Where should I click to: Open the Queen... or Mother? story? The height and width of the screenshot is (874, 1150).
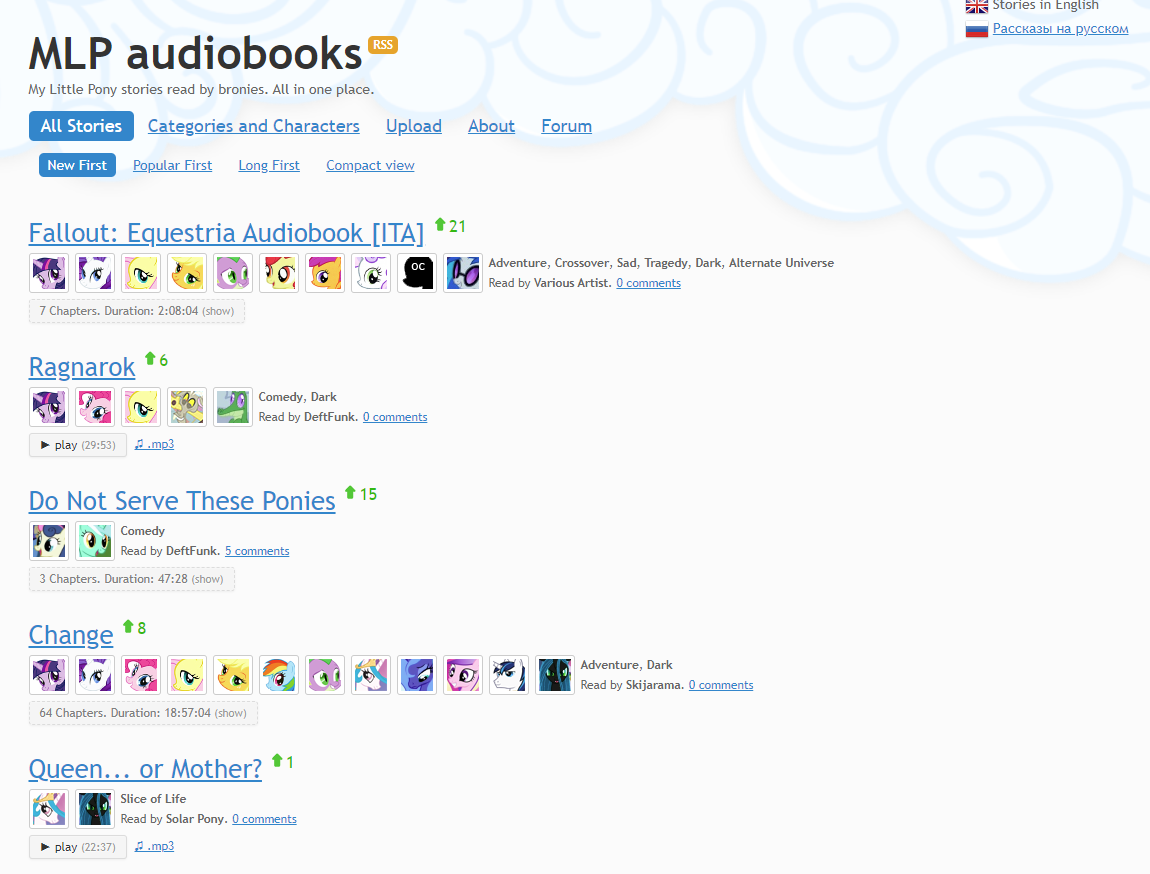[x=145, y=769]
